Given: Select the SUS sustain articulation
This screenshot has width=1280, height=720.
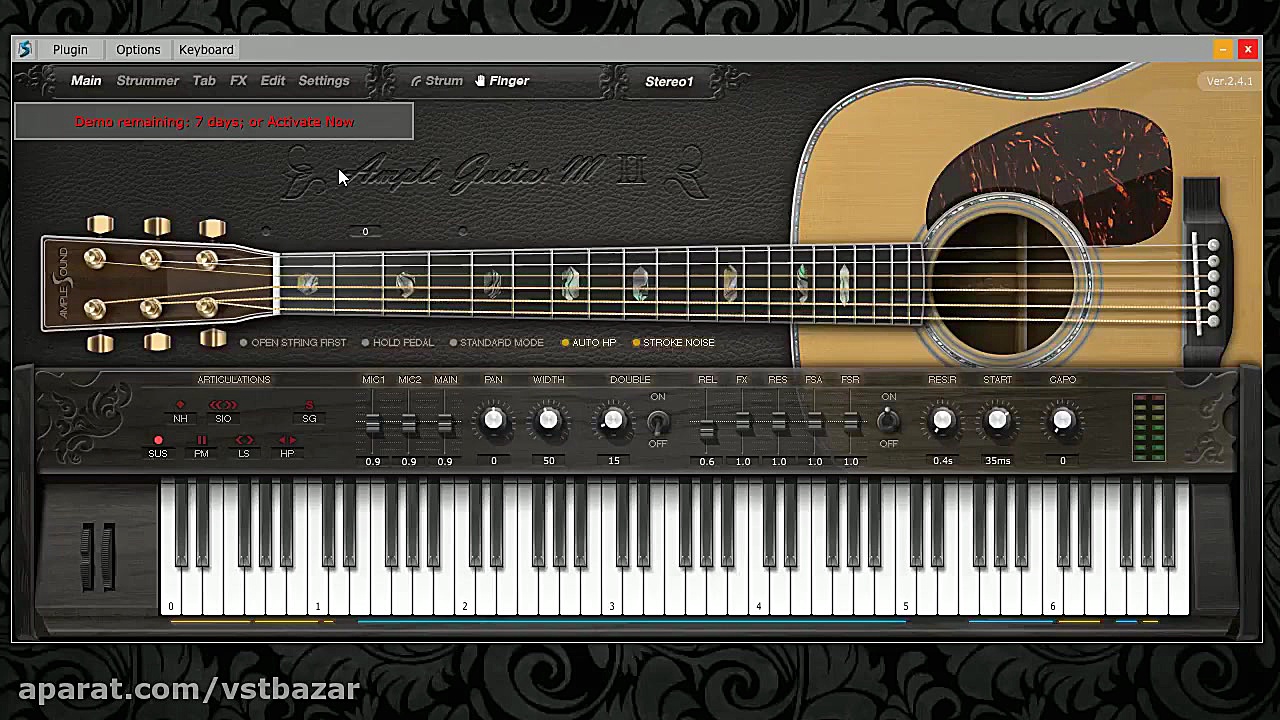Looking at the screenshot, I should (x=158, y=447).
